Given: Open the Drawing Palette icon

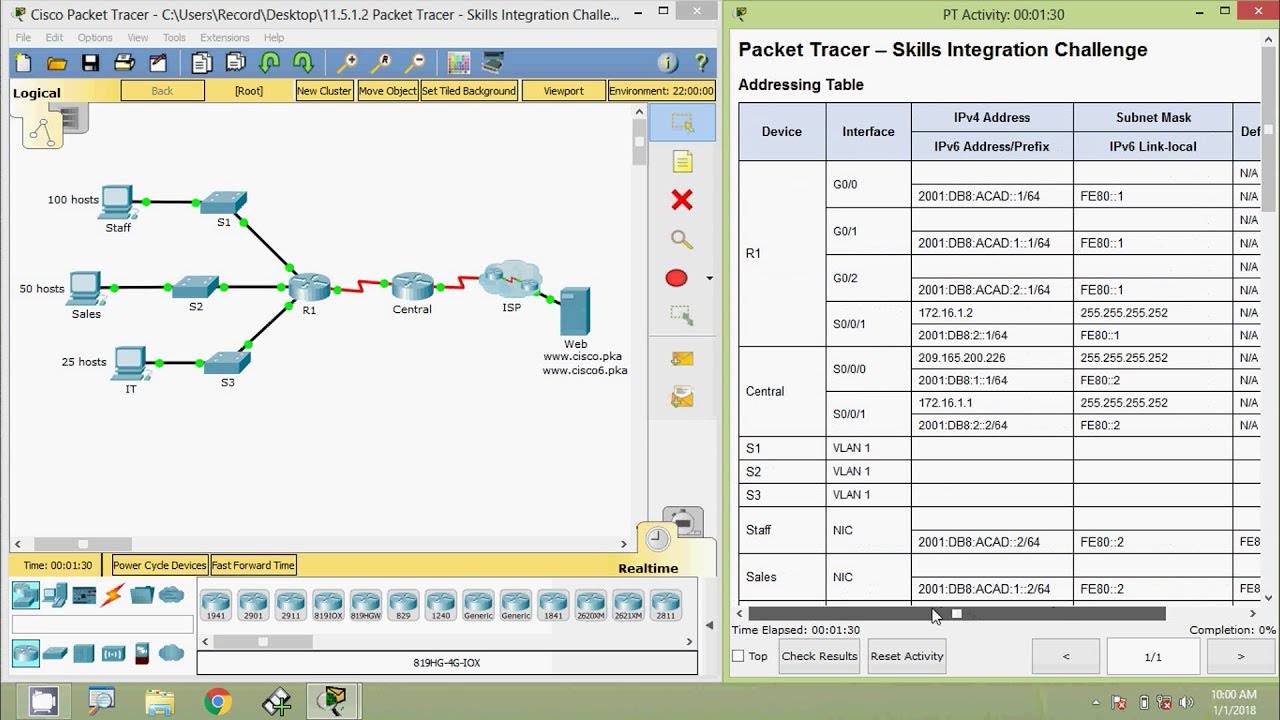Looking at the screenshot, I should pos(458,63).
